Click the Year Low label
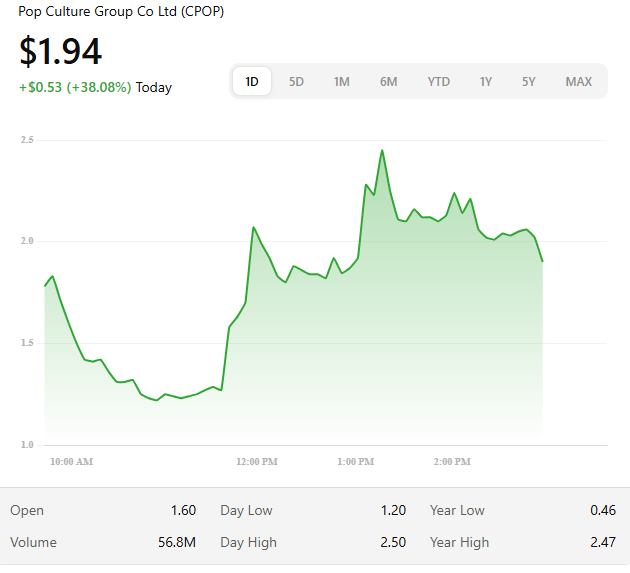 pos(457,510)
